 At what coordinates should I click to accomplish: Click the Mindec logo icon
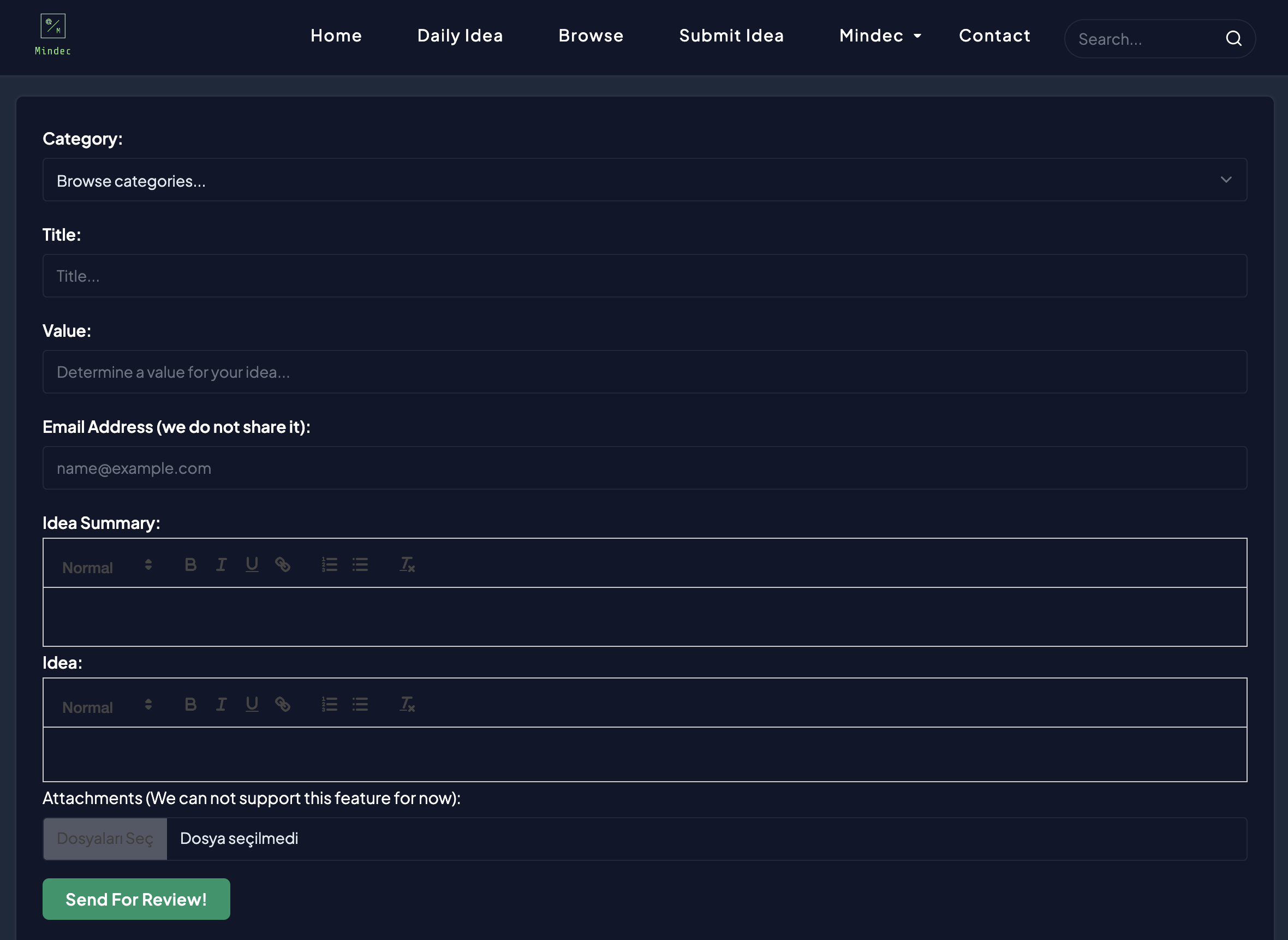click(53, 35)
